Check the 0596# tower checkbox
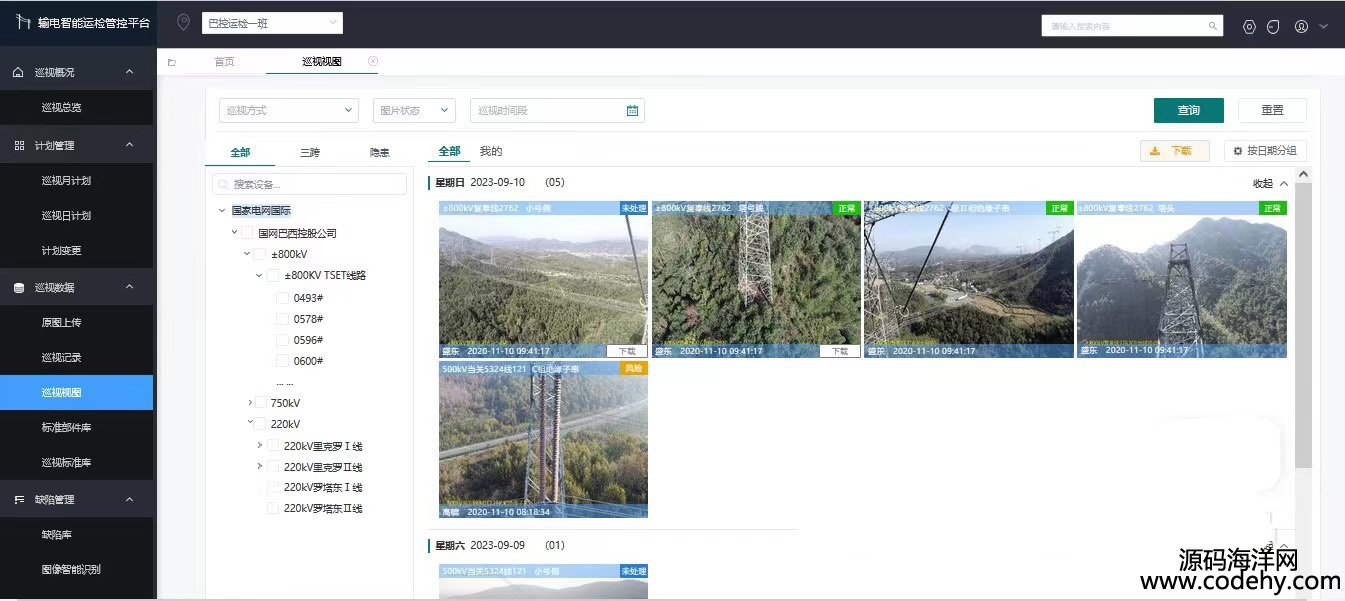Viewport: 1345px width, 601px height. pyautogui.click(x=282, y=340)
